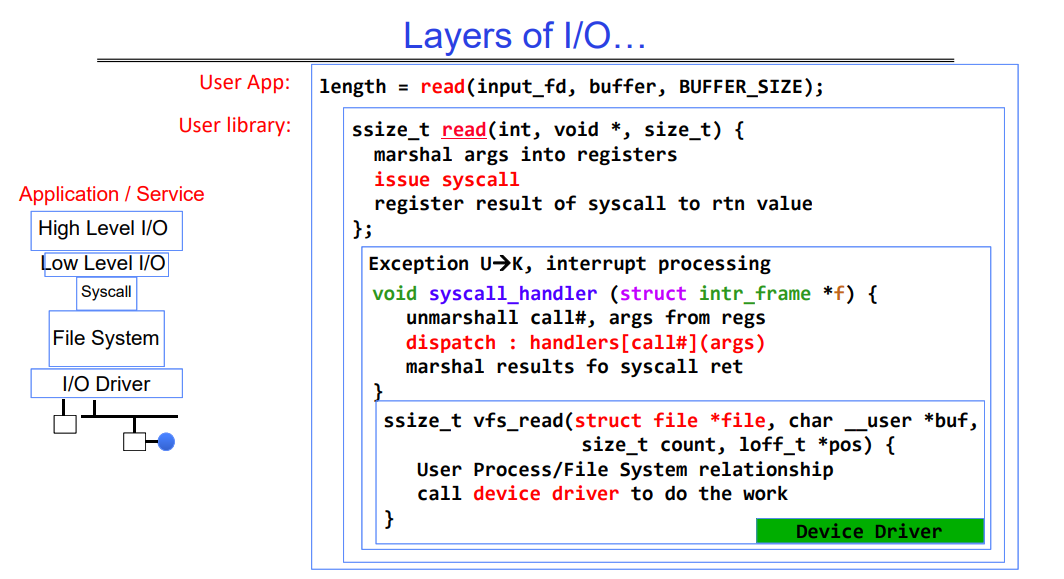
Task: Click the 'Application / Service' heading
Action: click(x=112, y=195)
